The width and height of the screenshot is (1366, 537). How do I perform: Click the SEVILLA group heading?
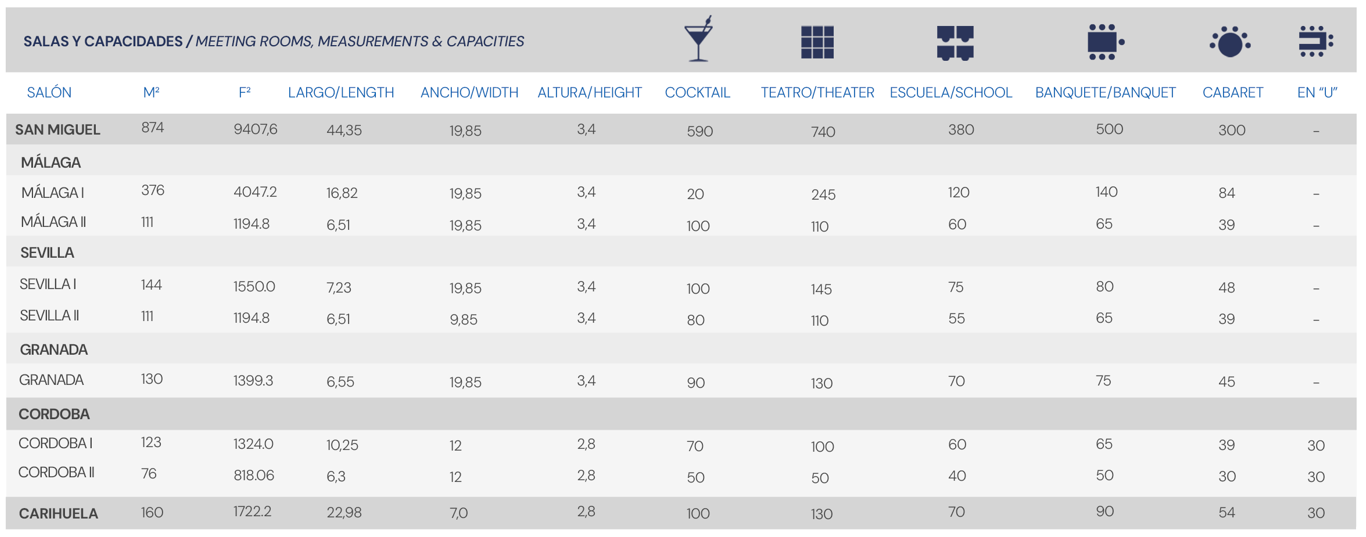(x=47, y=253)
